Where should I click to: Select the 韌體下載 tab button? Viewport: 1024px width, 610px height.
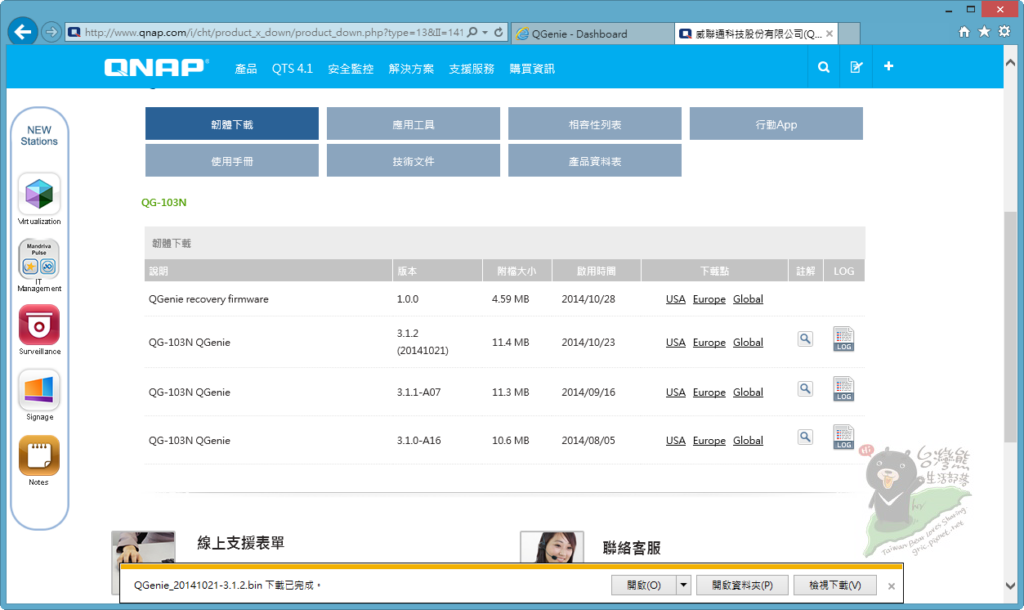(x=232, y=123)
